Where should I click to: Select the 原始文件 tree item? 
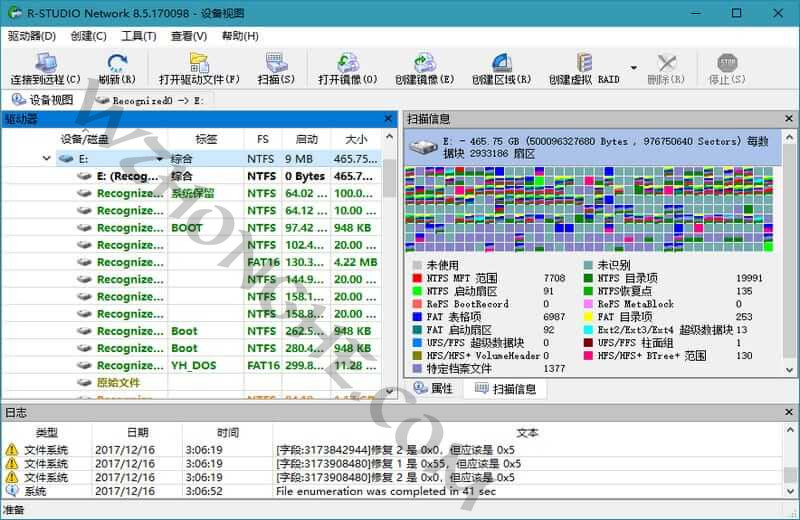tap(118, 382)
